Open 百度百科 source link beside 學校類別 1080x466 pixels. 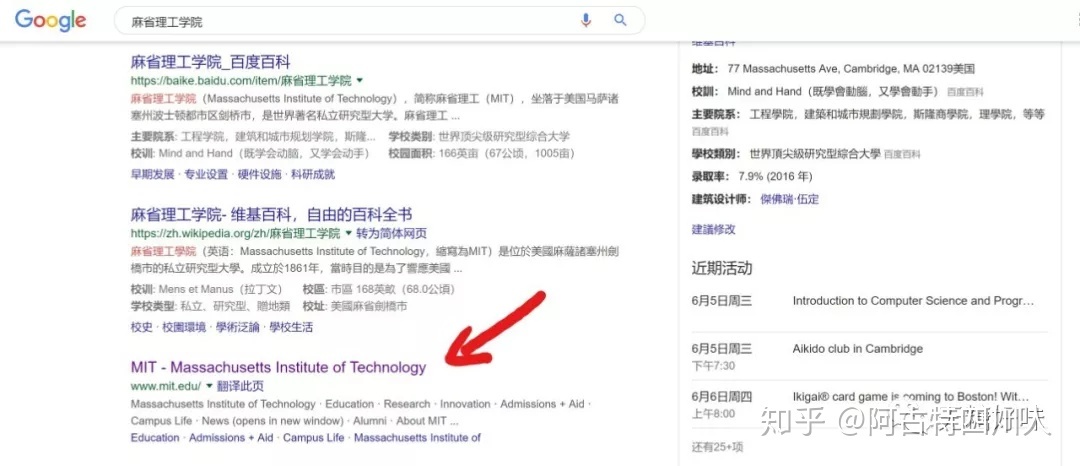902,155
